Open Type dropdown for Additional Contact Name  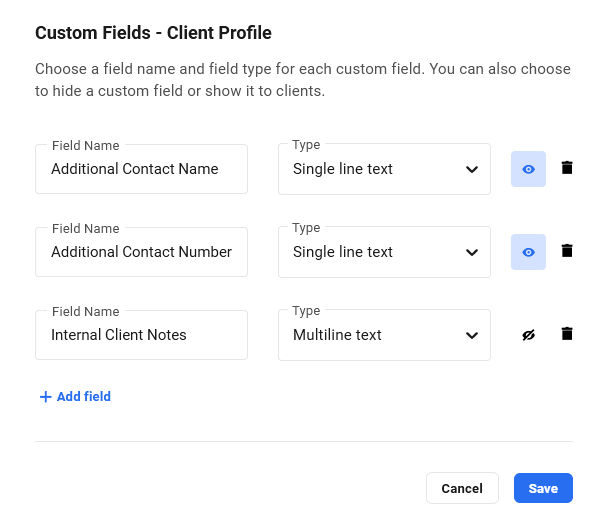click(384, 169)
